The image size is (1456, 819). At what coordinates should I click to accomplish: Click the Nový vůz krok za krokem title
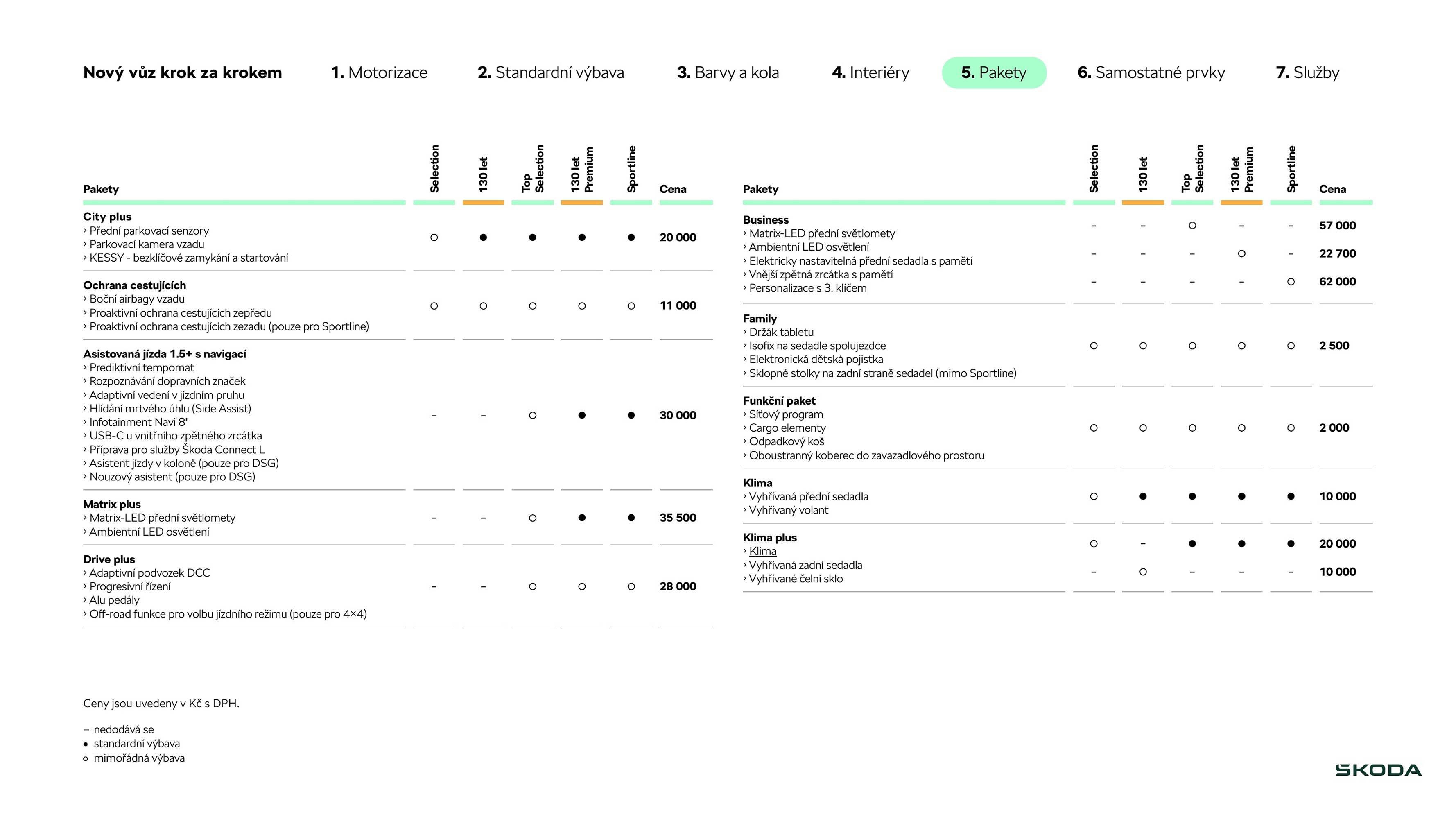(x=182, y=72)
